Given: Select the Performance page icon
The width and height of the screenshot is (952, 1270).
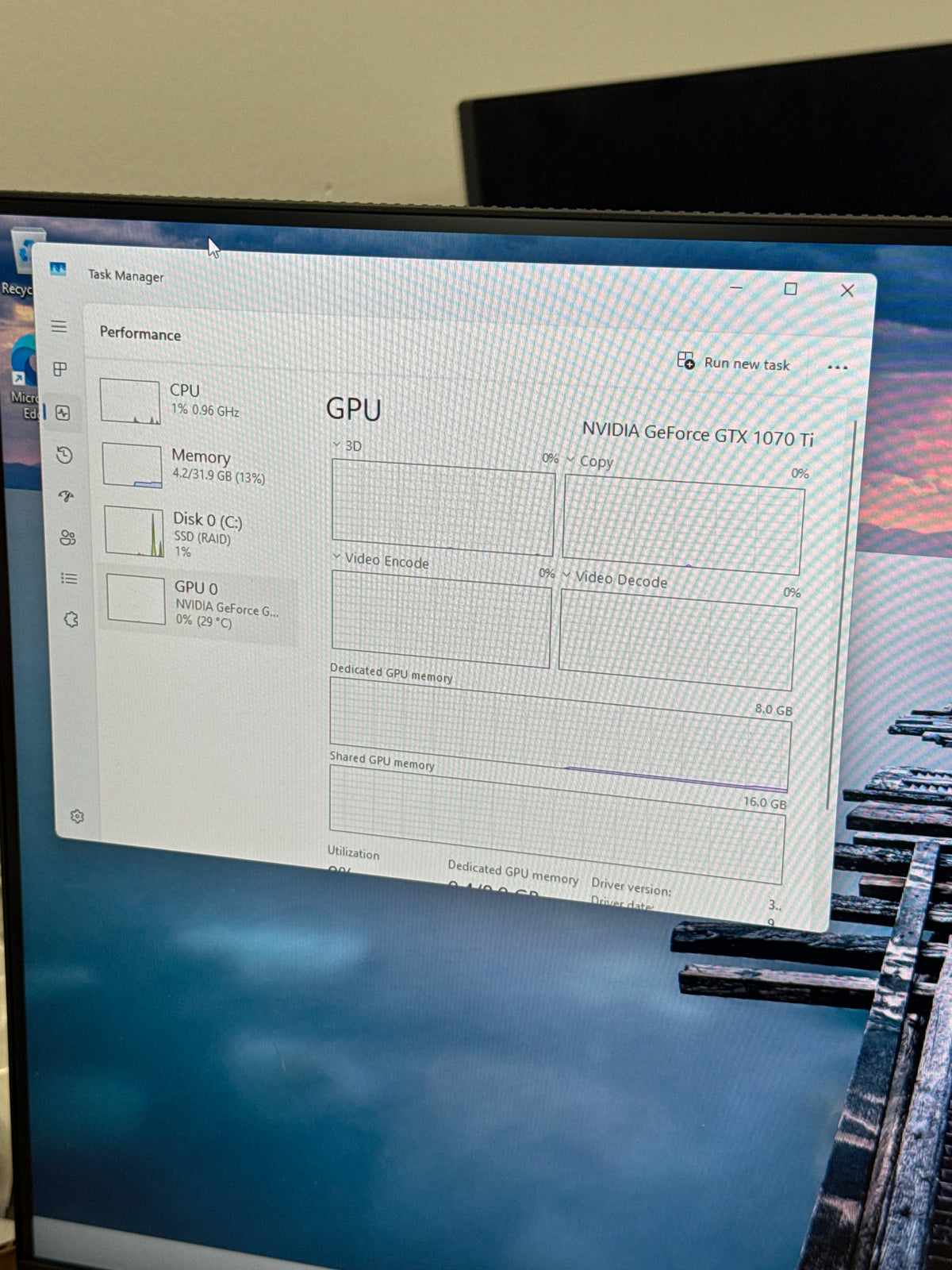Looking at the screenshot, I should tap(63, 413).
